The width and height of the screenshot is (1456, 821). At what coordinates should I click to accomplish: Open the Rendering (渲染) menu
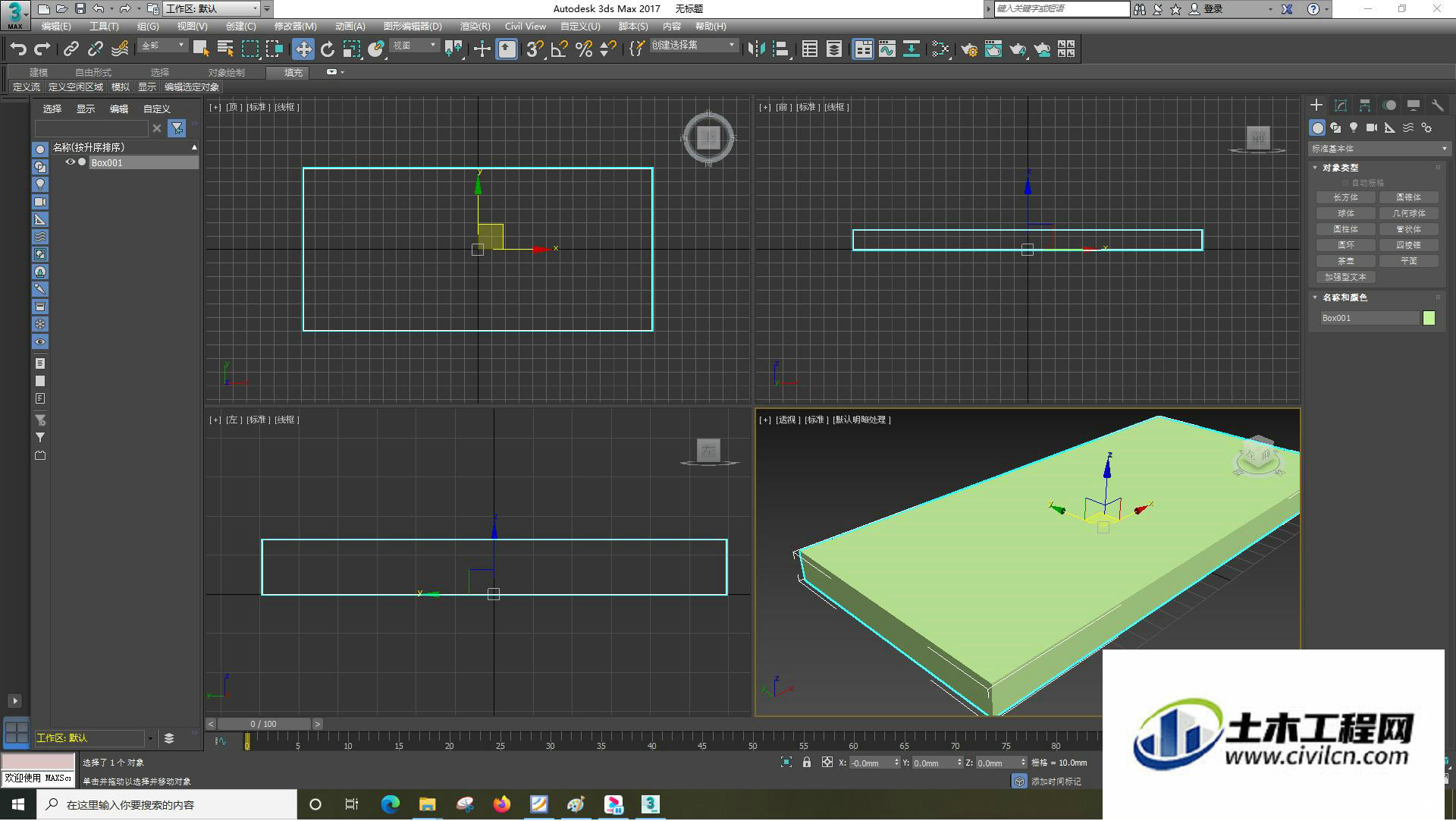[x=475, y=27]
